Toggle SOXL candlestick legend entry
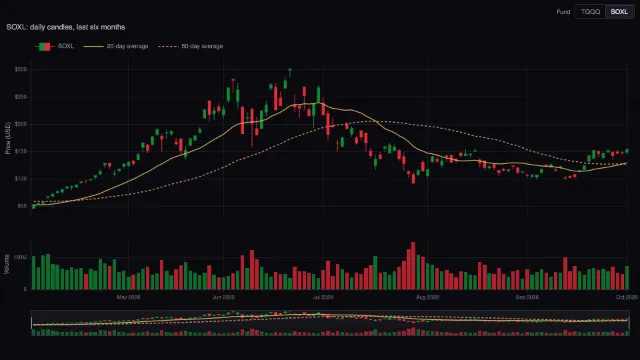 point(55,46)
